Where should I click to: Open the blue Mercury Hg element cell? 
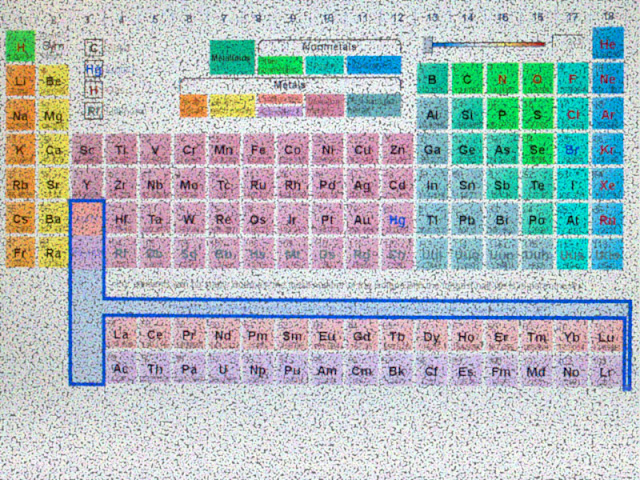point(397,220)
